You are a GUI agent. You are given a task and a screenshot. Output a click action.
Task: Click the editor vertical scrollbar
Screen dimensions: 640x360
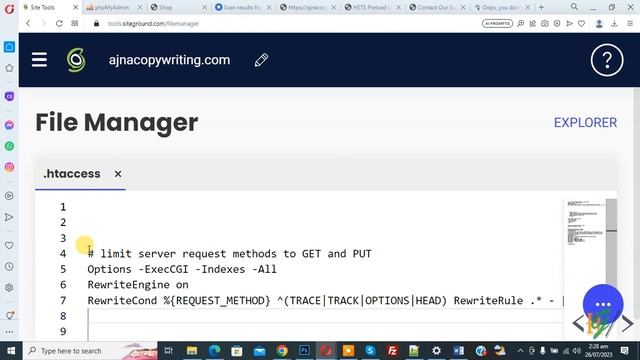(611, 245)
